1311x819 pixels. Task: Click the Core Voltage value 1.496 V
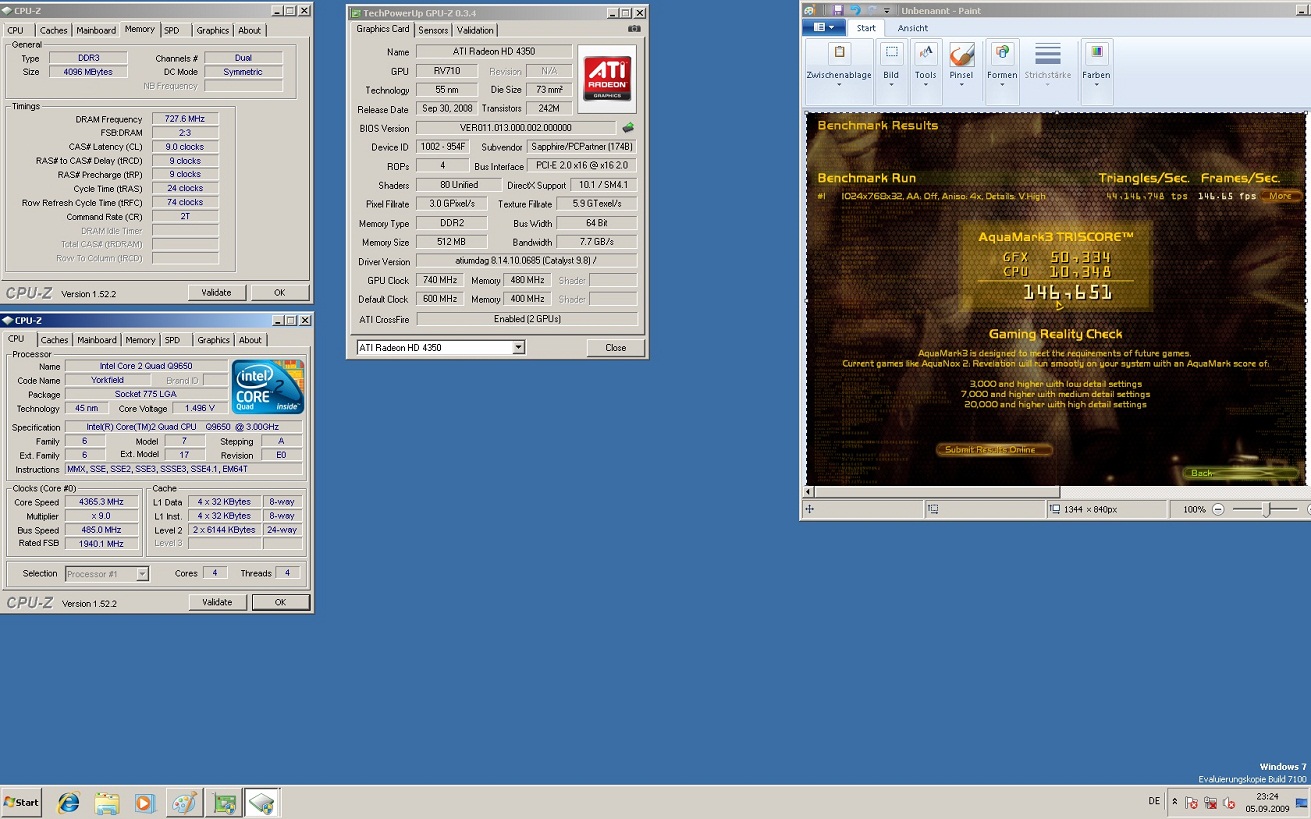tap(200, 408)
